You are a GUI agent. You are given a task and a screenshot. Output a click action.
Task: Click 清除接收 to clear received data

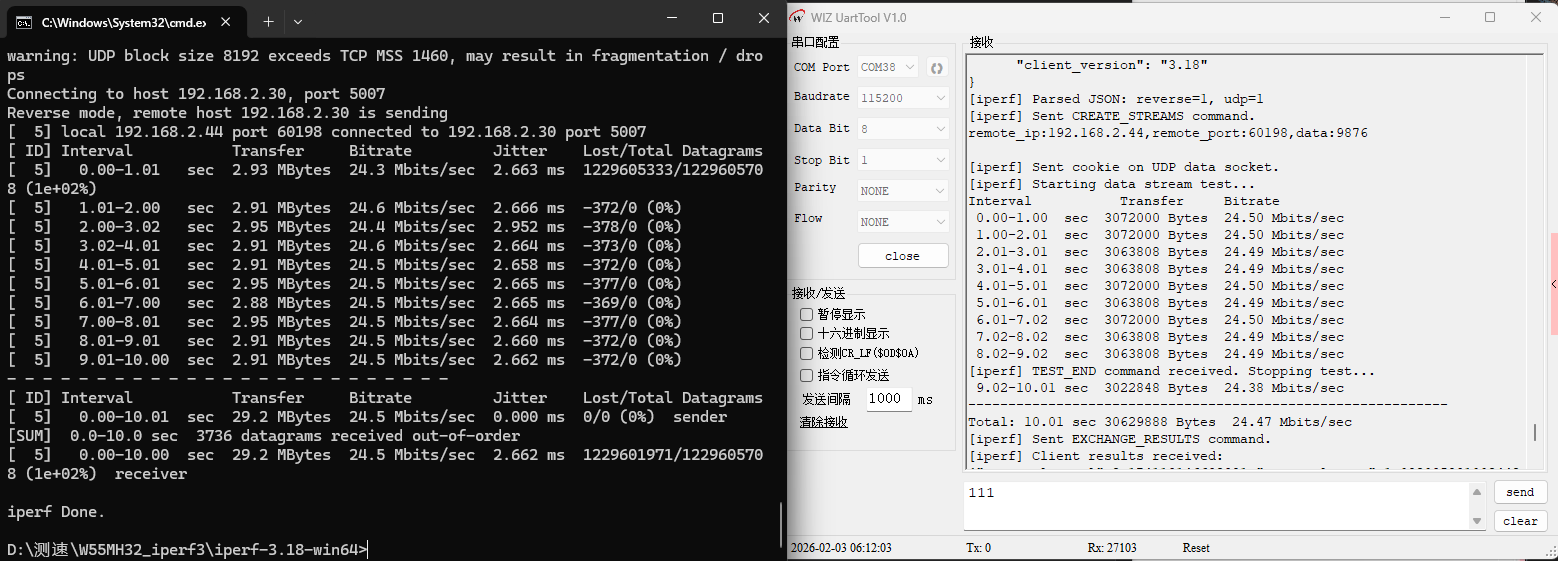[x=823, y=422]
